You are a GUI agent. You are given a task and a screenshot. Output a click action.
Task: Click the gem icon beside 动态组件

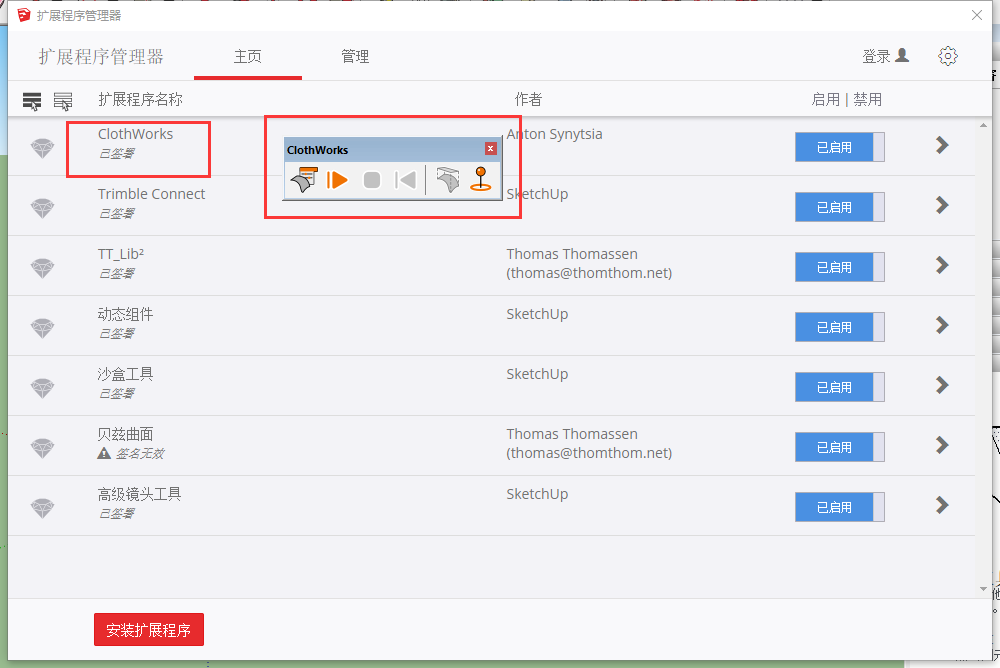pyautogui.click(x=43, y=328)
